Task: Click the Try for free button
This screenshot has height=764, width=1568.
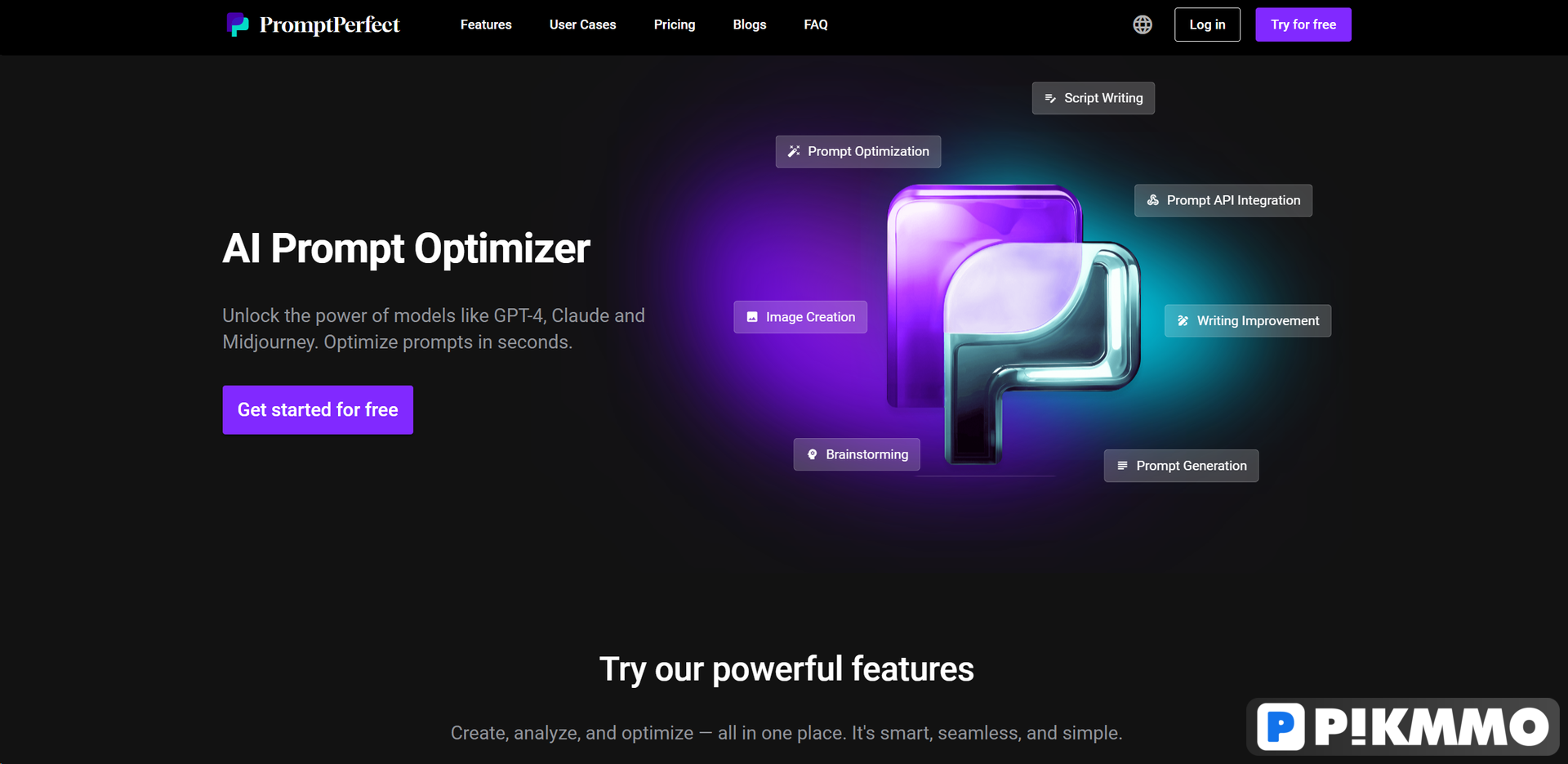Action: (1303, 25)
